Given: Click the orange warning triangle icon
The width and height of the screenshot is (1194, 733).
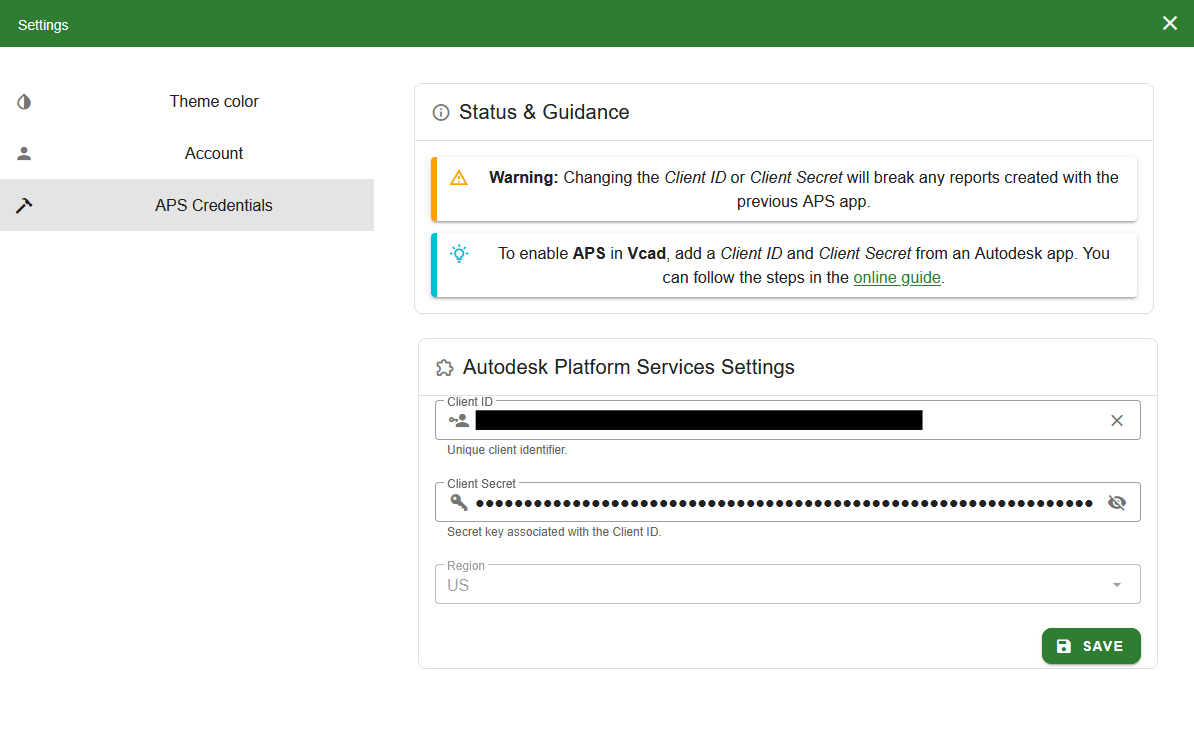Looking at the screenshot, I should pos(459,178).
